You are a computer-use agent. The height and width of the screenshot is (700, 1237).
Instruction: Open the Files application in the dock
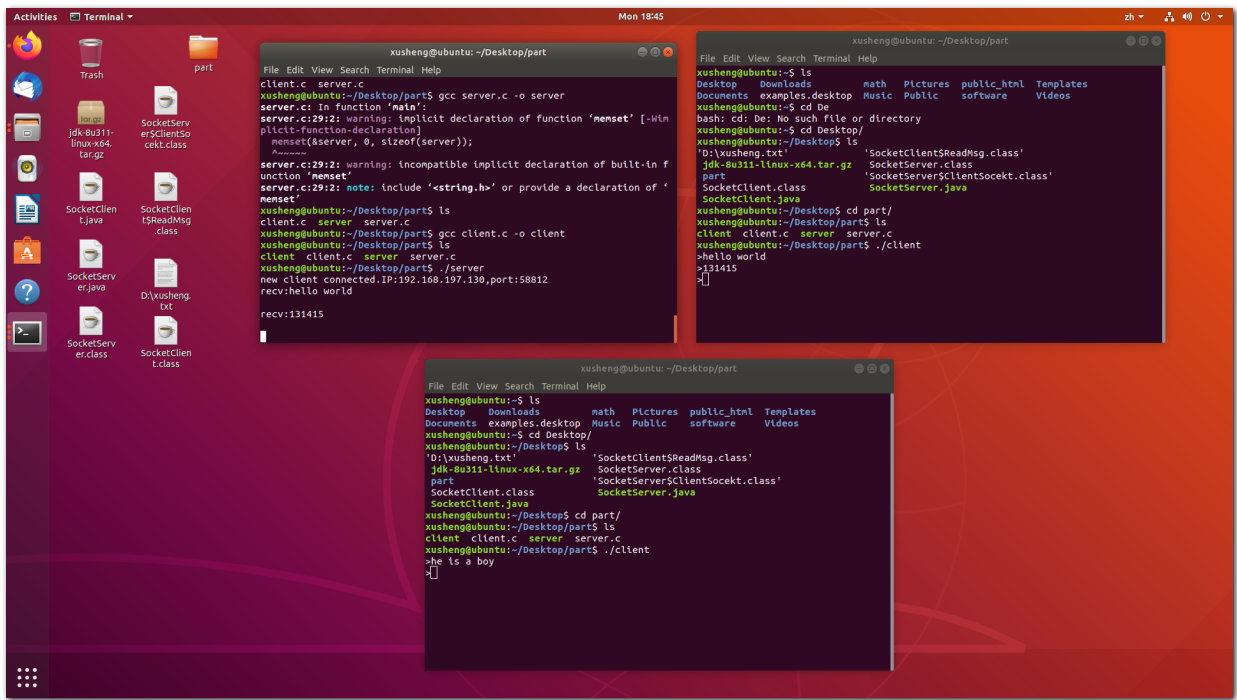click(x=26, y=129)
